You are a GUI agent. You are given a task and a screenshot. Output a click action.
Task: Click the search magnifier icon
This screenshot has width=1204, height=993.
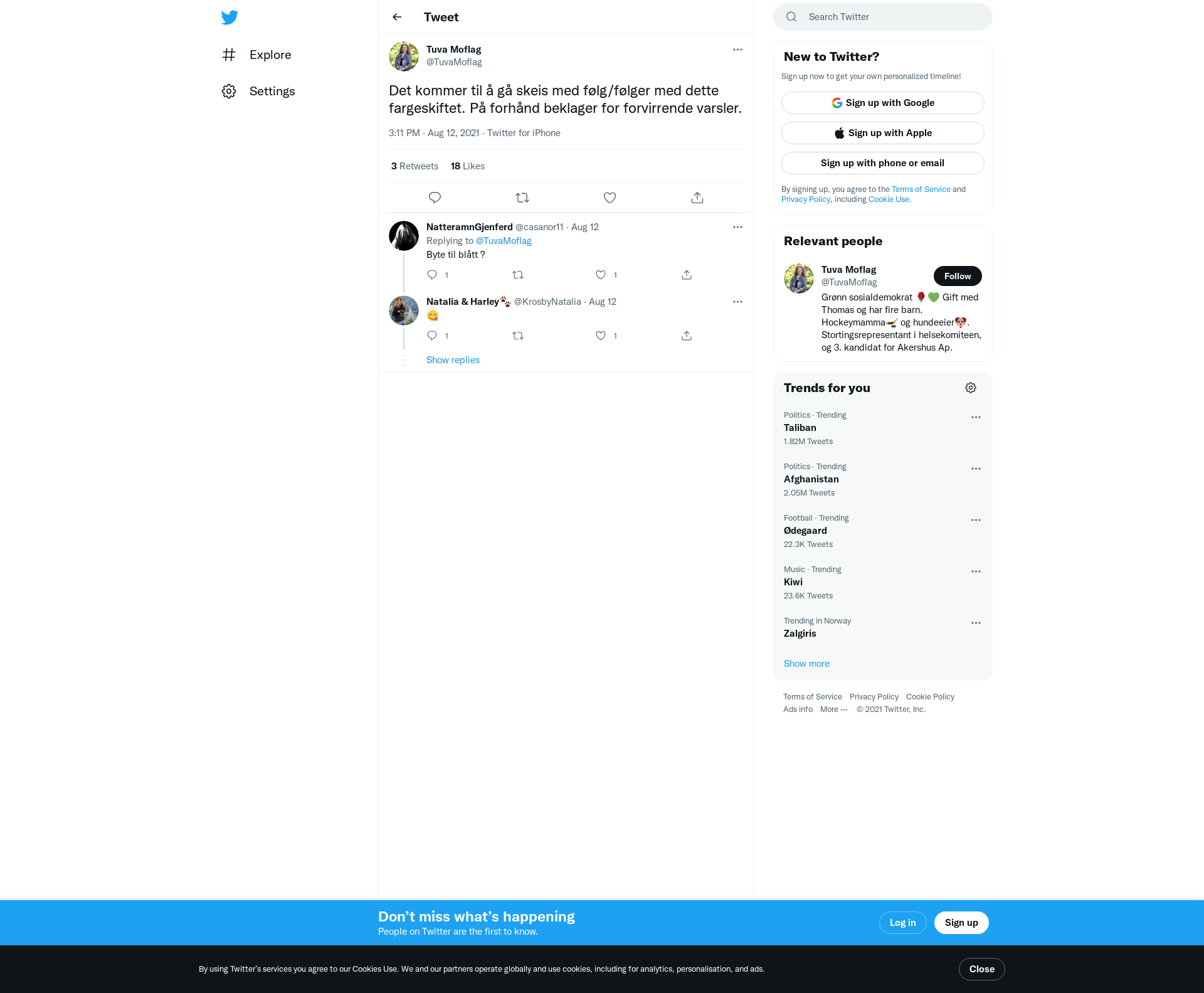[x=791, y=17]
